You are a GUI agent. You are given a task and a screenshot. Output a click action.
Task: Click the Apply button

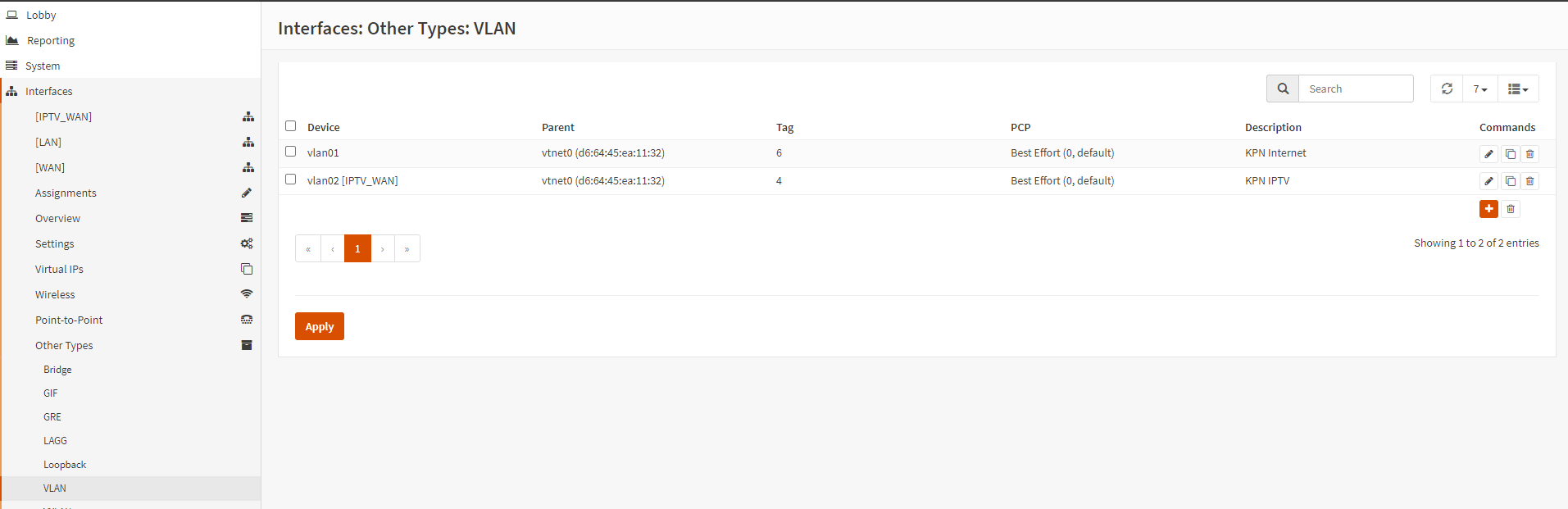[x=320, y=326]
